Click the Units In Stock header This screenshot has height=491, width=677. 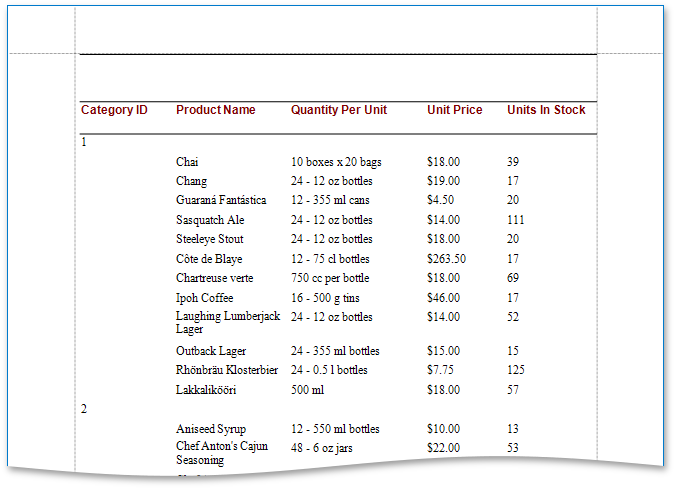(x=546, y=110)
